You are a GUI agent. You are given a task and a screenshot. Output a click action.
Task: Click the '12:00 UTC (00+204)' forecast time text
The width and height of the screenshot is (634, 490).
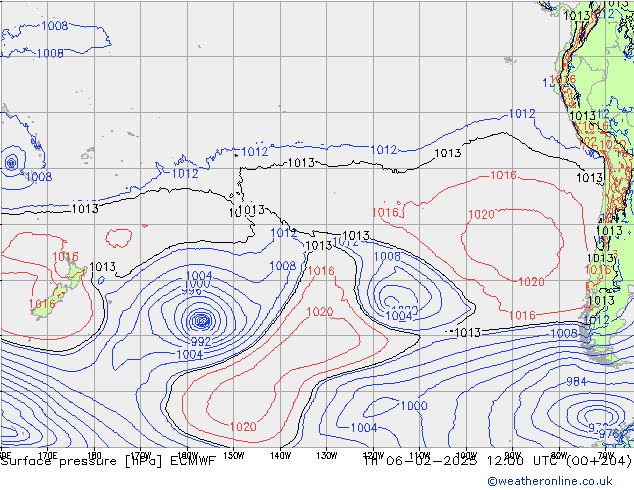pos(559,461)
